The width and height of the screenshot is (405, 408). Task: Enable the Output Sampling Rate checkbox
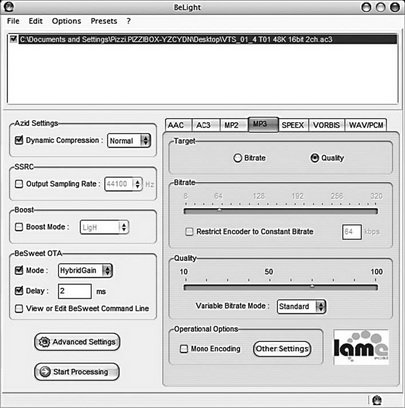pyautogui.click(x=19, y=184)
